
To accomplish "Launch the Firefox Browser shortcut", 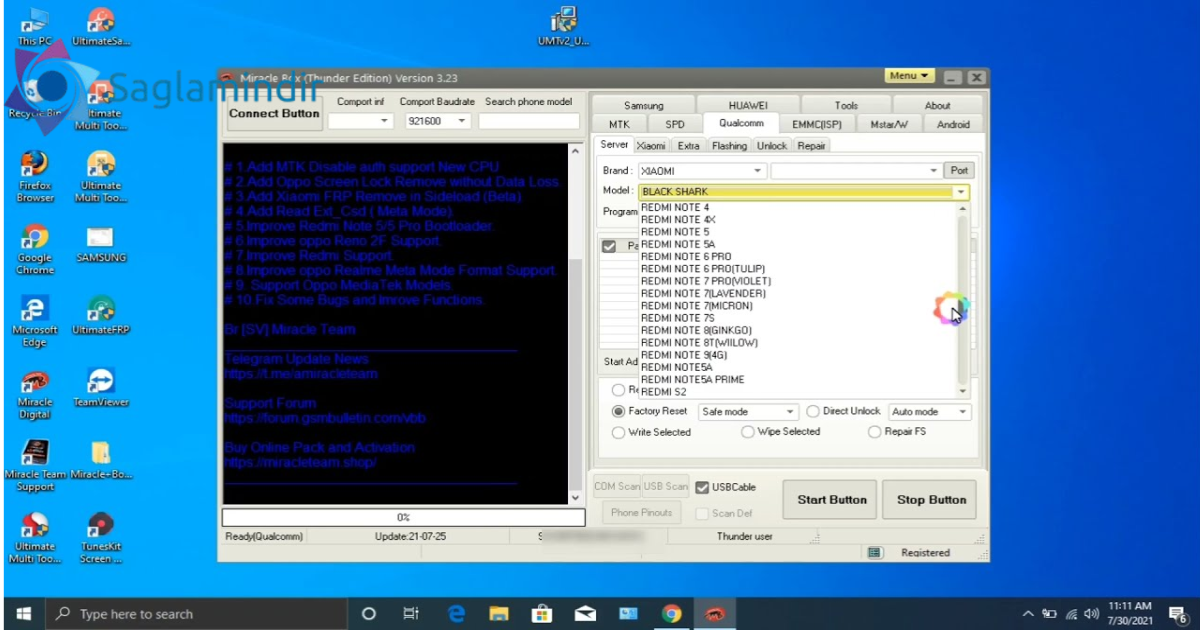I will coord(35,176).
